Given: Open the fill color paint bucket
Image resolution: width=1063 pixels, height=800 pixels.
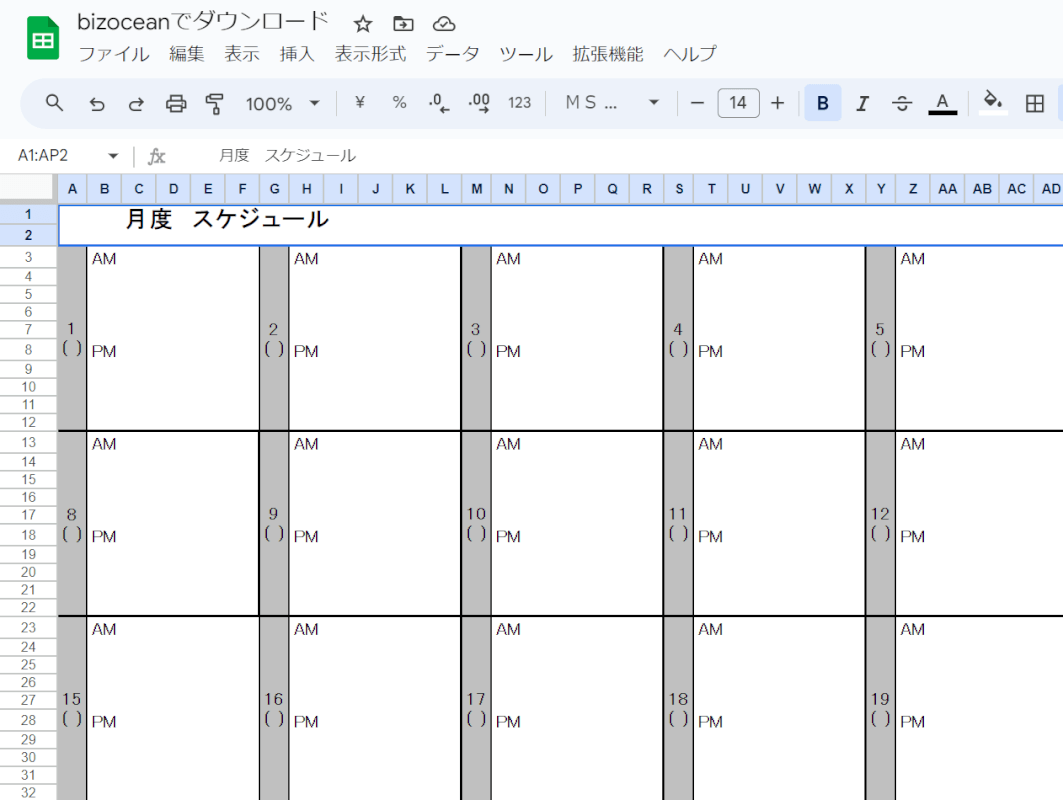Looking at the screenshot, I should tap(992, 101).
